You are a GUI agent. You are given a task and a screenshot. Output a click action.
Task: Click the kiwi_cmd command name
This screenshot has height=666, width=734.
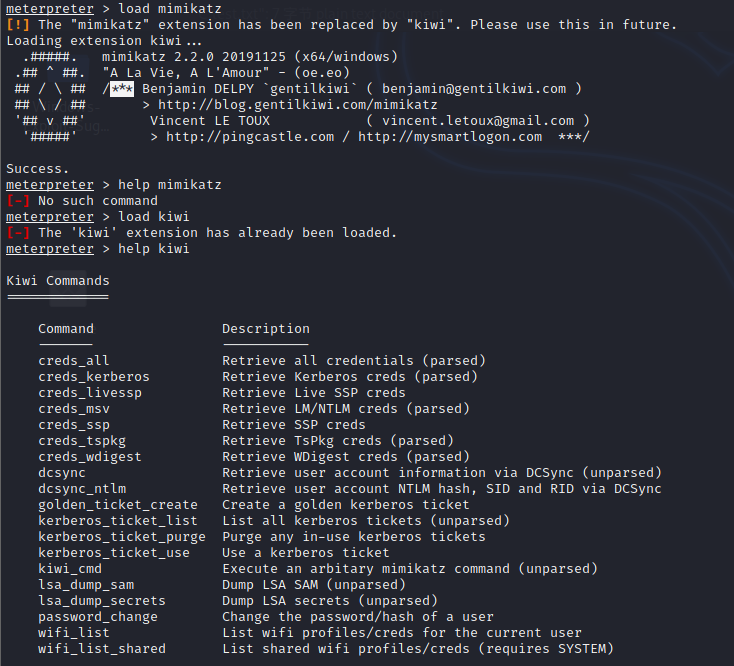70,569
